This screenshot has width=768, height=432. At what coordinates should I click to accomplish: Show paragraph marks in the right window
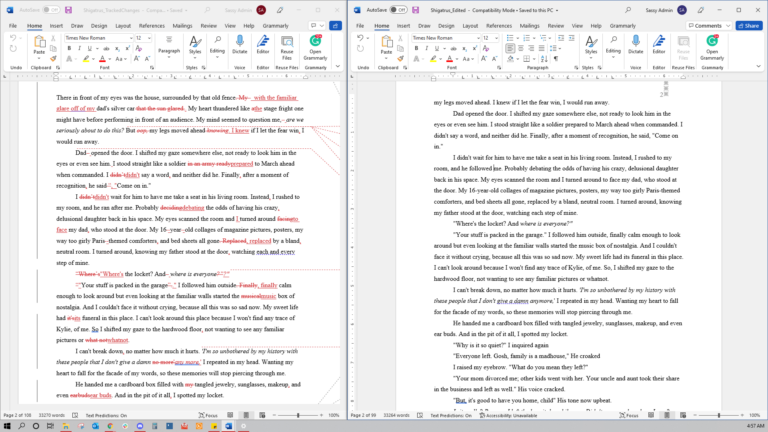(x=556, y=59)
